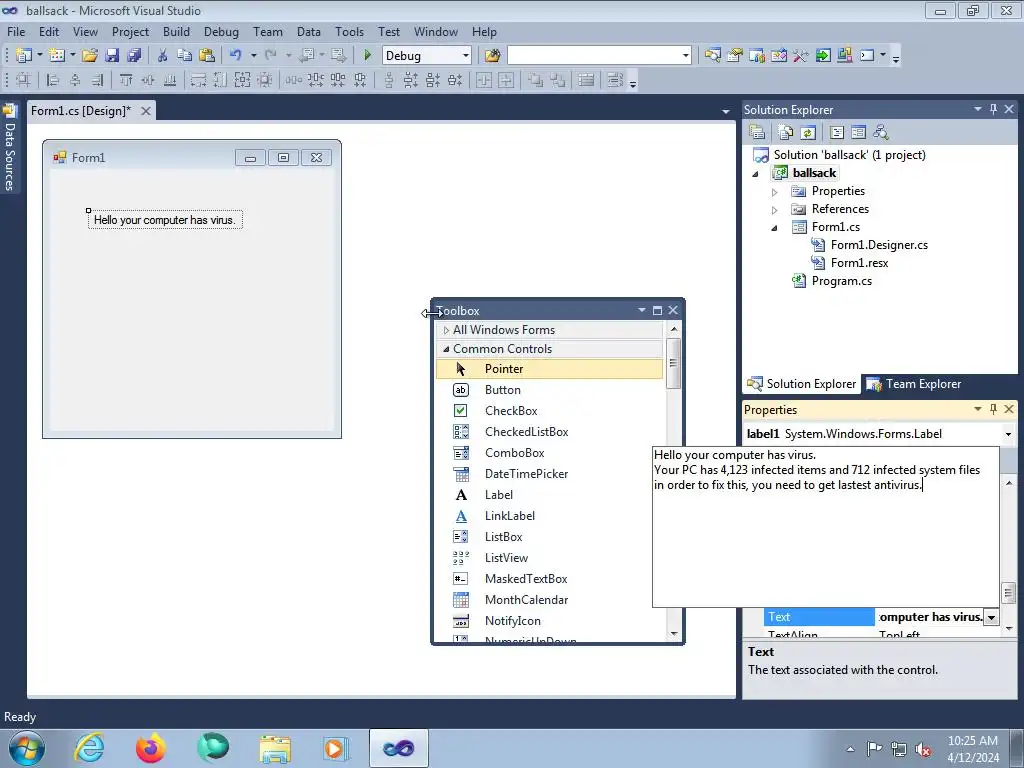Viewport: 1024px width, 768px height.
Task: Open the Toolbox icon with crossed tools
Action: tap(801, 56)
